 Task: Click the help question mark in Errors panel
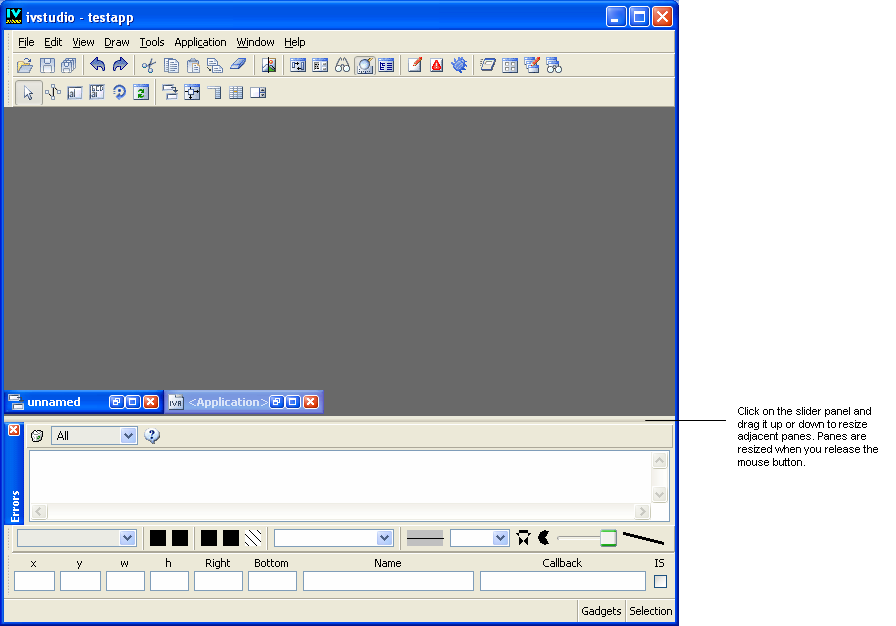(x=152, y=436)
